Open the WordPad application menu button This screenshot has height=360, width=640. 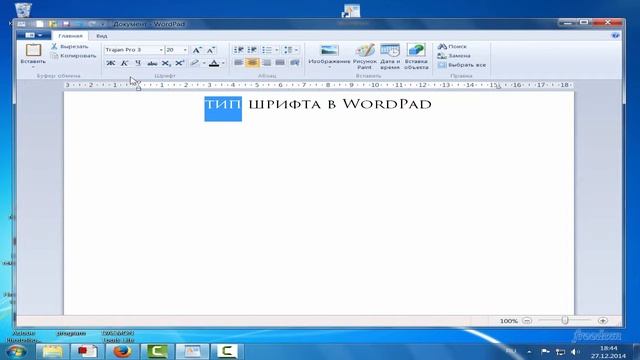tap(33, 36)
